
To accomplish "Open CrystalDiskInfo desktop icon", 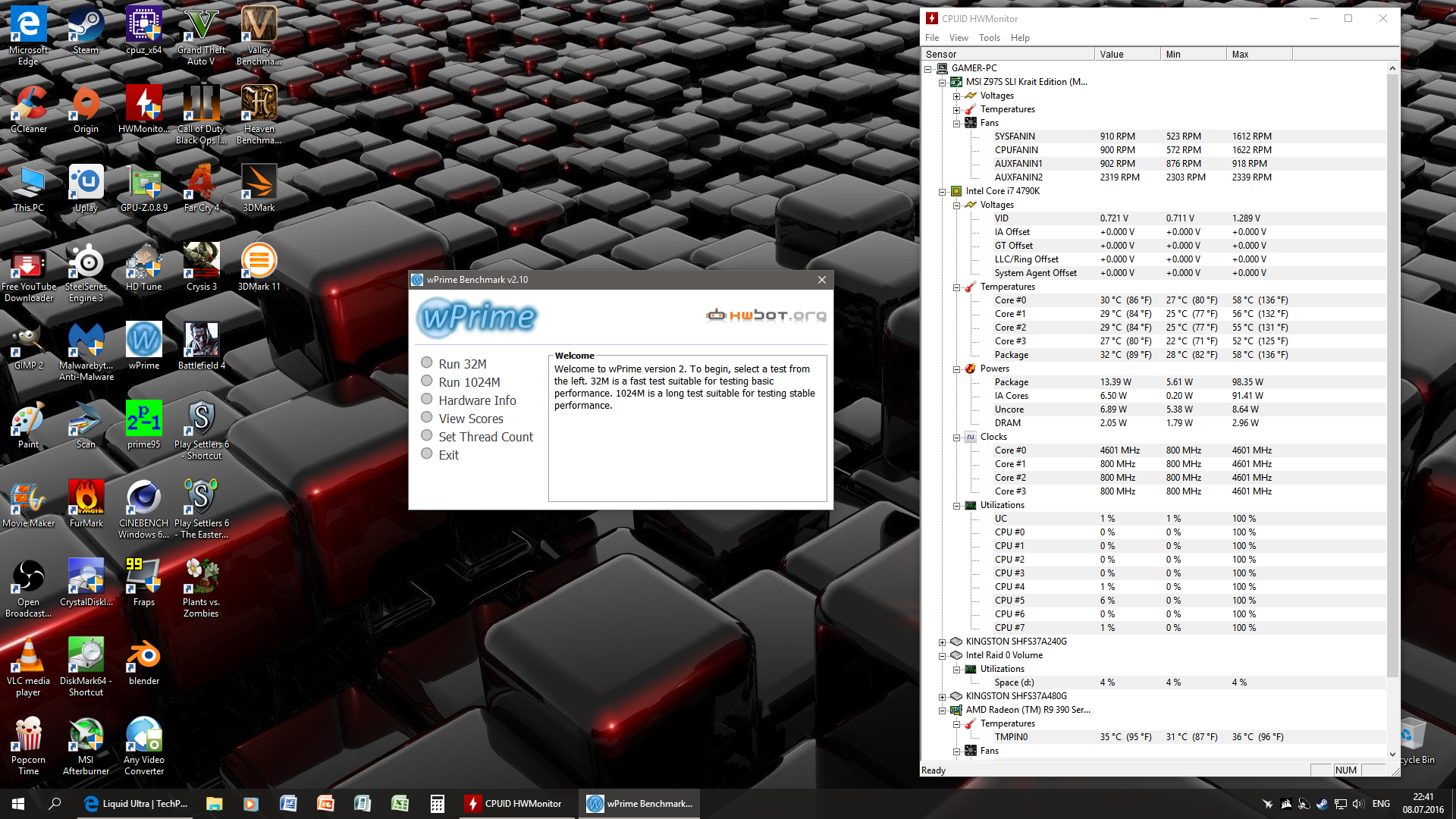I will [86, 582].
